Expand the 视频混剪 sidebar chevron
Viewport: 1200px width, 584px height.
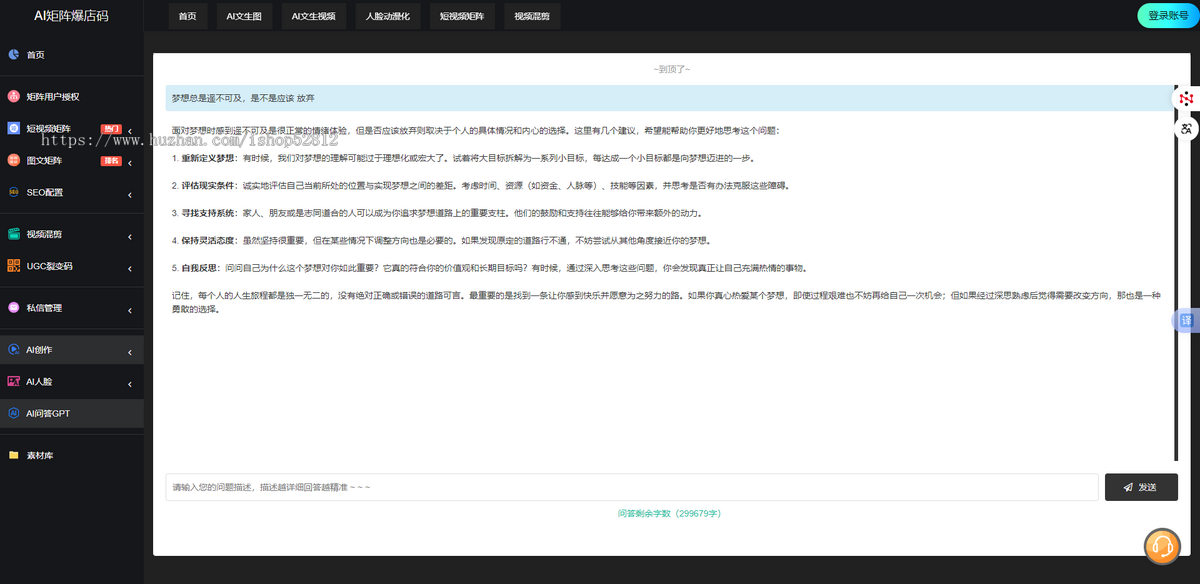[x=130, y=235]
